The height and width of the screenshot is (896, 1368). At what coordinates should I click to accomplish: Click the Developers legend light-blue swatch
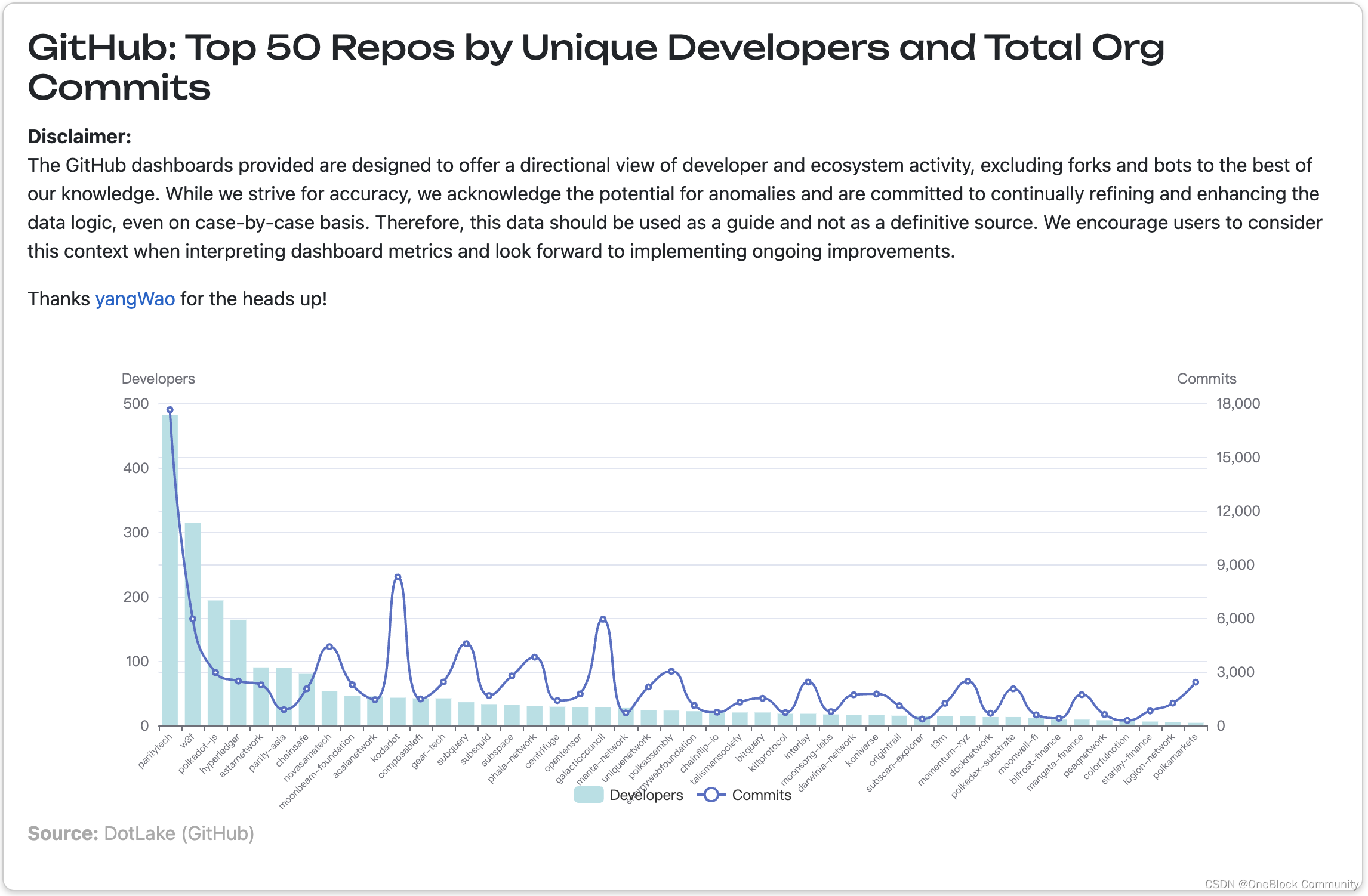(x=589, y=795)
